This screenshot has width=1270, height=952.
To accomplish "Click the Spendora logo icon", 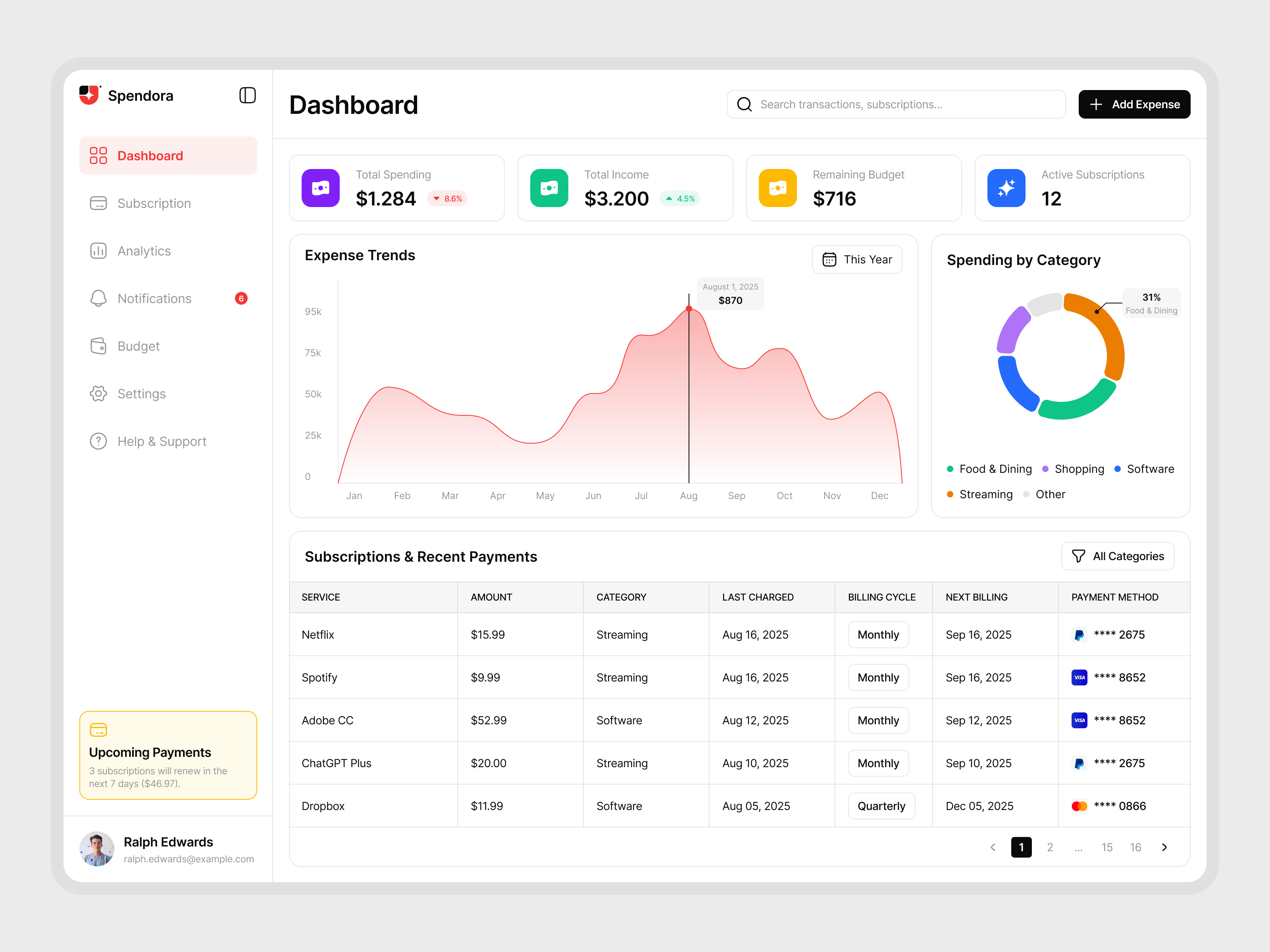I will point(90,95).
